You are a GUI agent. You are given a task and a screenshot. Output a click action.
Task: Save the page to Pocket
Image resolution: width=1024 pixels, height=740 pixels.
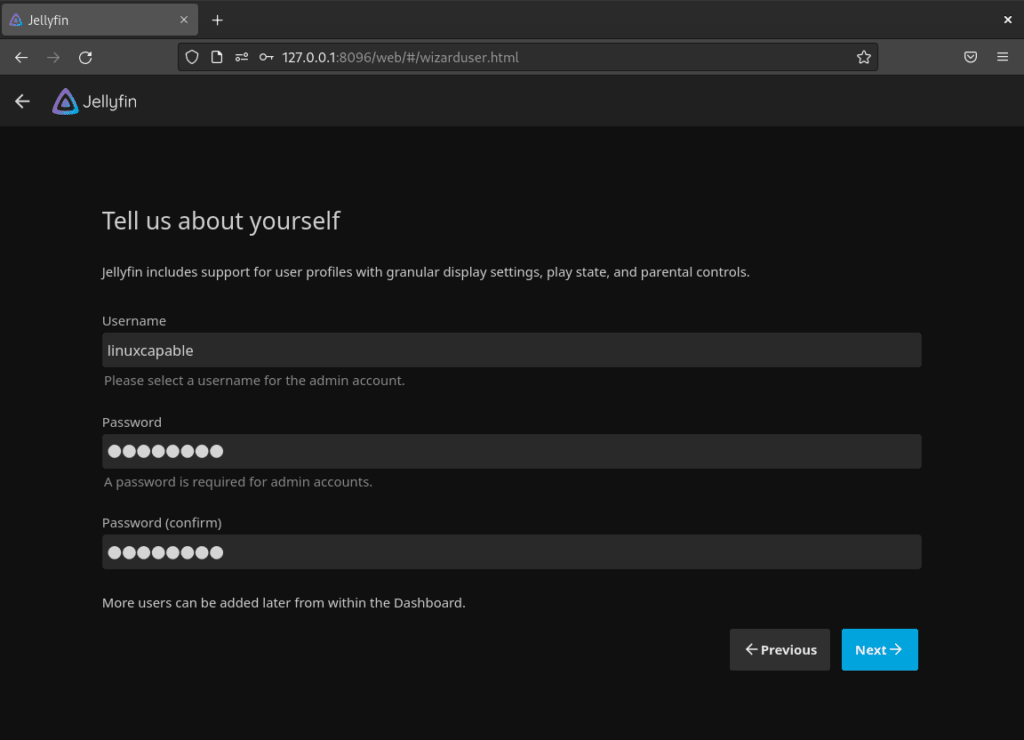pos(970,57)
